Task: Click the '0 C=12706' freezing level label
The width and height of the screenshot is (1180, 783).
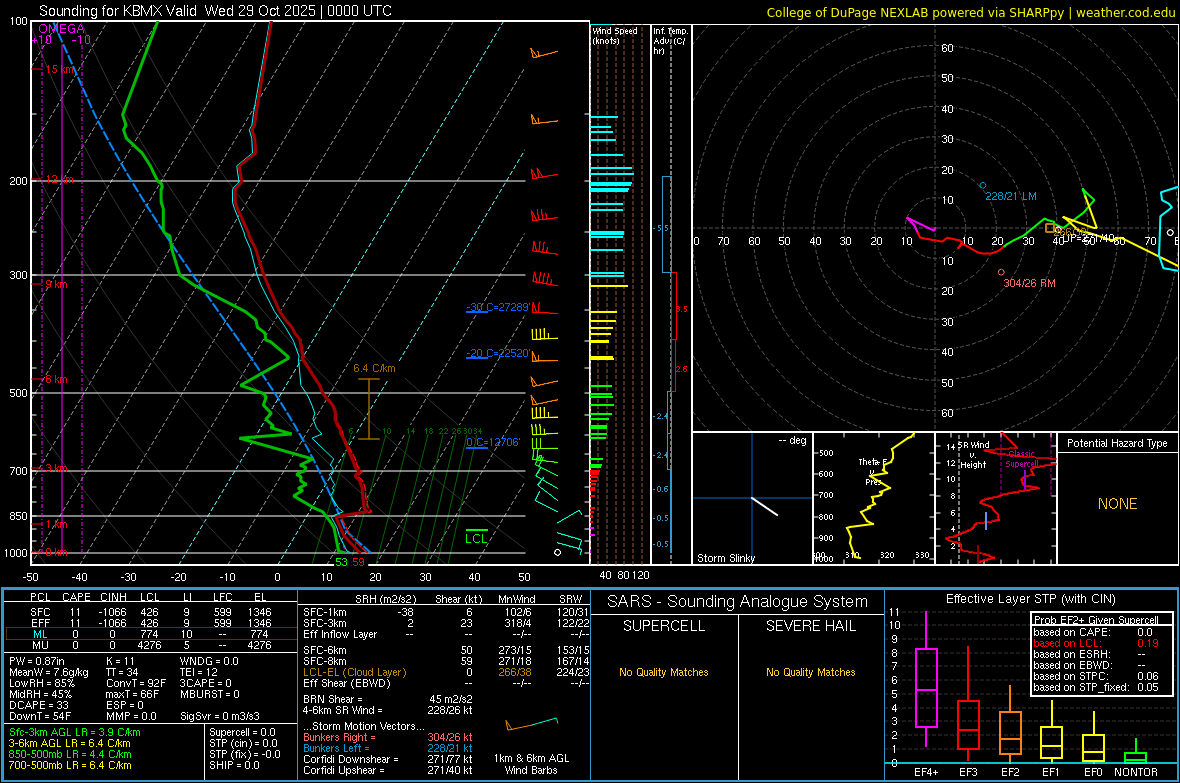Action: point(493,442)
